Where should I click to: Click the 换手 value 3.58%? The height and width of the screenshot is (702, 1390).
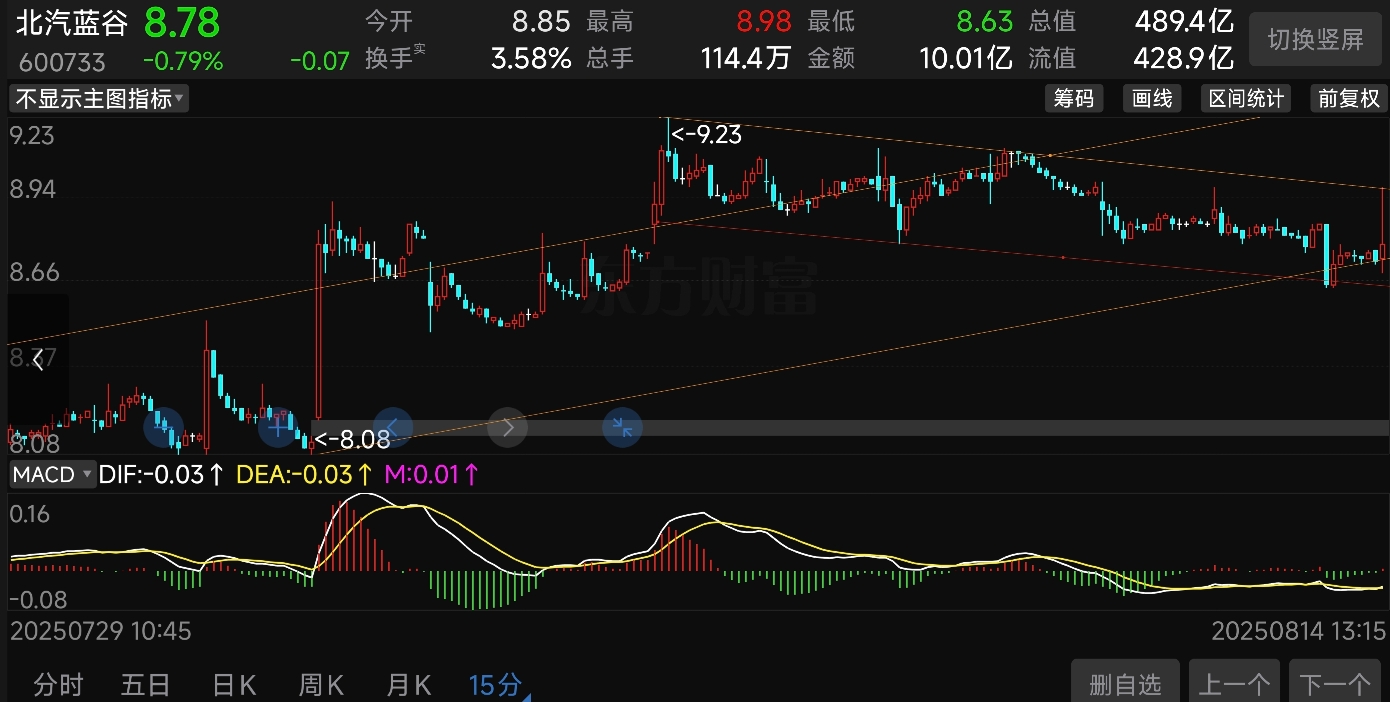pos(531,58)
